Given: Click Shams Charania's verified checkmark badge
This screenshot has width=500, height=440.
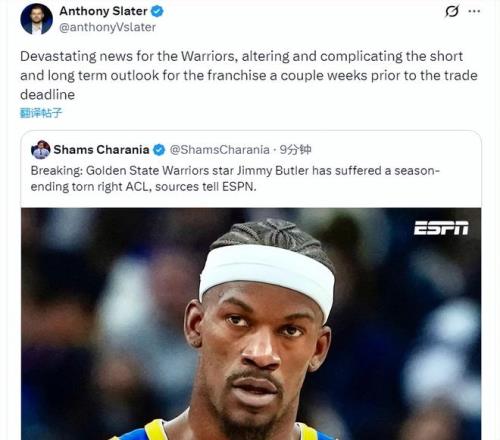Looking at the screenshot, I should (159, 150).
